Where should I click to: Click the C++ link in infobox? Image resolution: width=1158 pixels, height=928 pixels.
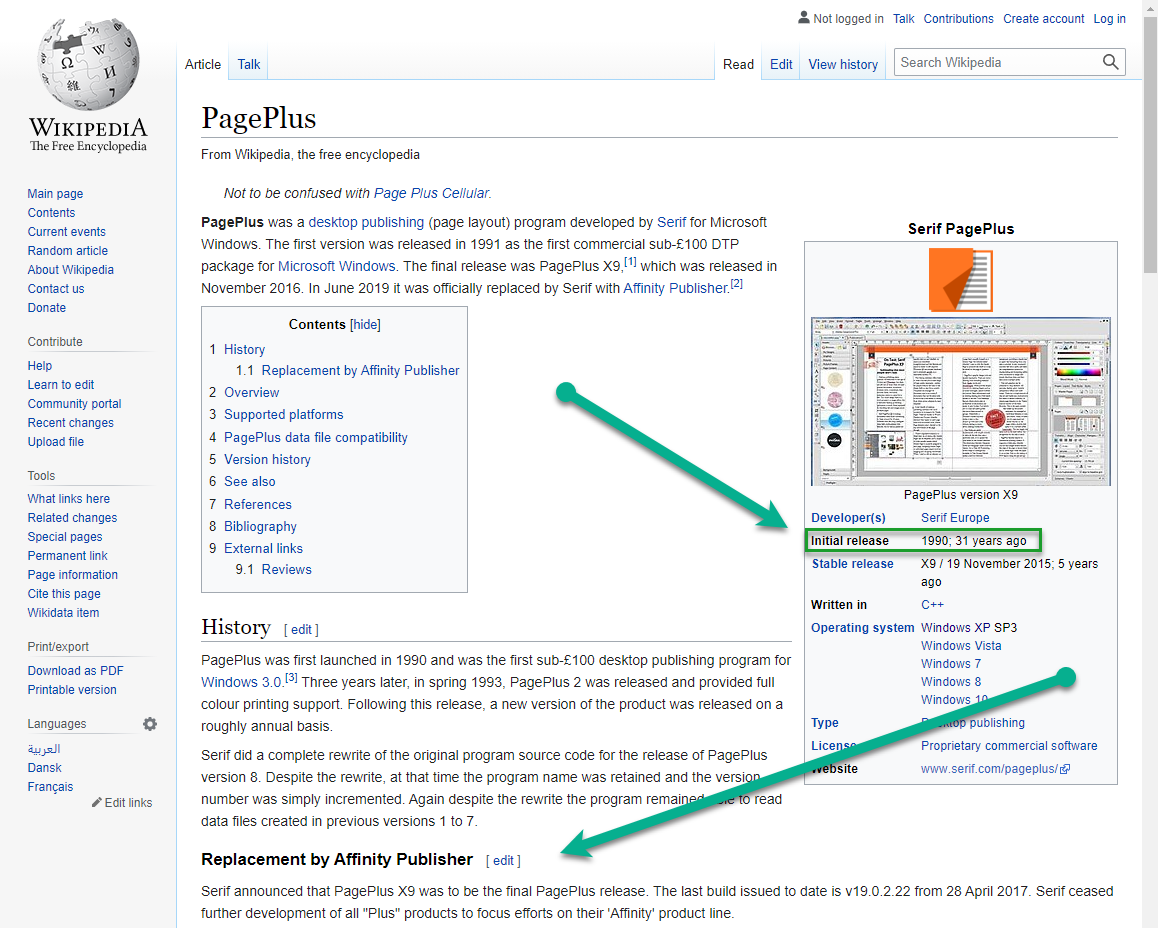click(x=932, y=605)
